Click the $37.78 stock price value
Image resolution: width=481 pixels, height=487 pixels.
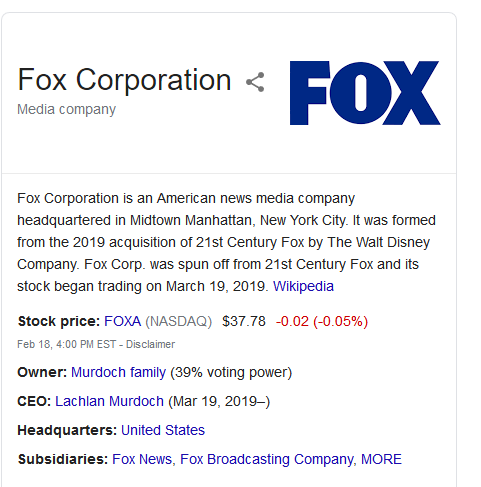click(244, 321)
